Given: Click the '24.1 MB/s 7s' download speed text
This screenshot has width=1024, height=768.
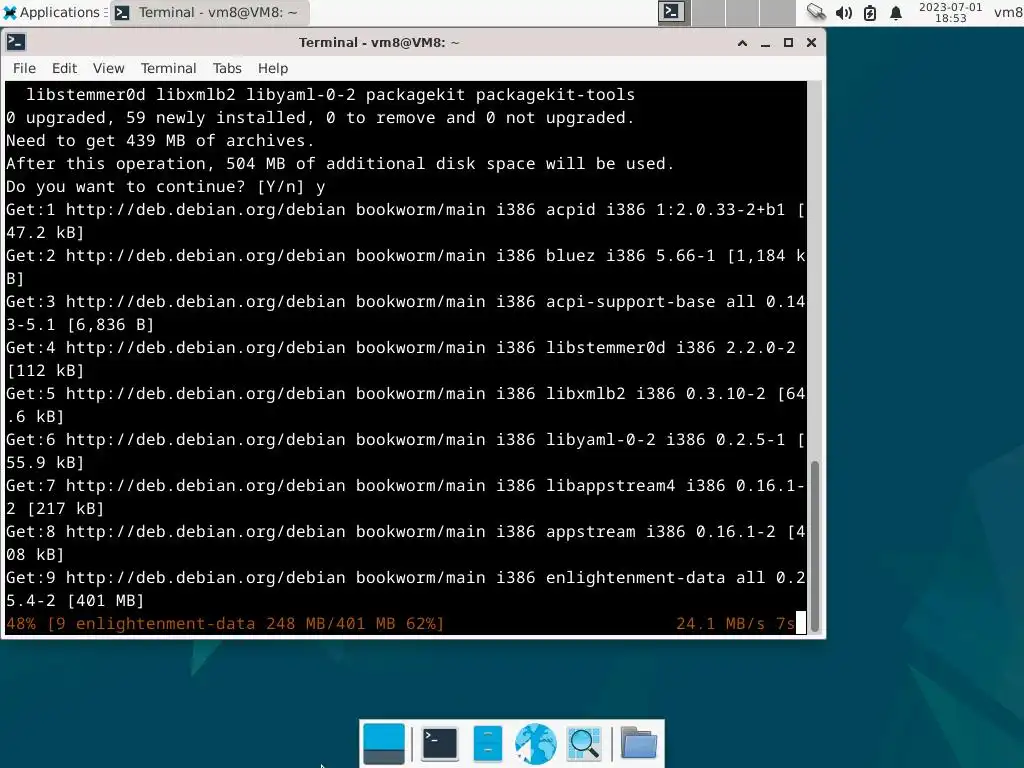Looking at the screenshot, I should pos(735,624).
